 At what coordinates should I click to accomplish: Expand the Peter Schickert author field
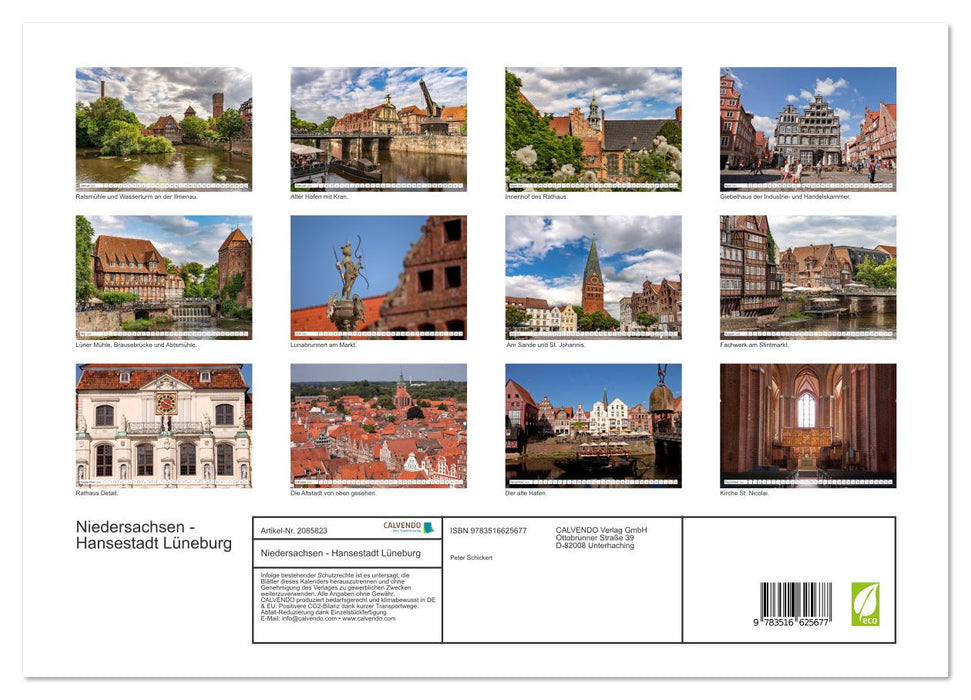472,558
